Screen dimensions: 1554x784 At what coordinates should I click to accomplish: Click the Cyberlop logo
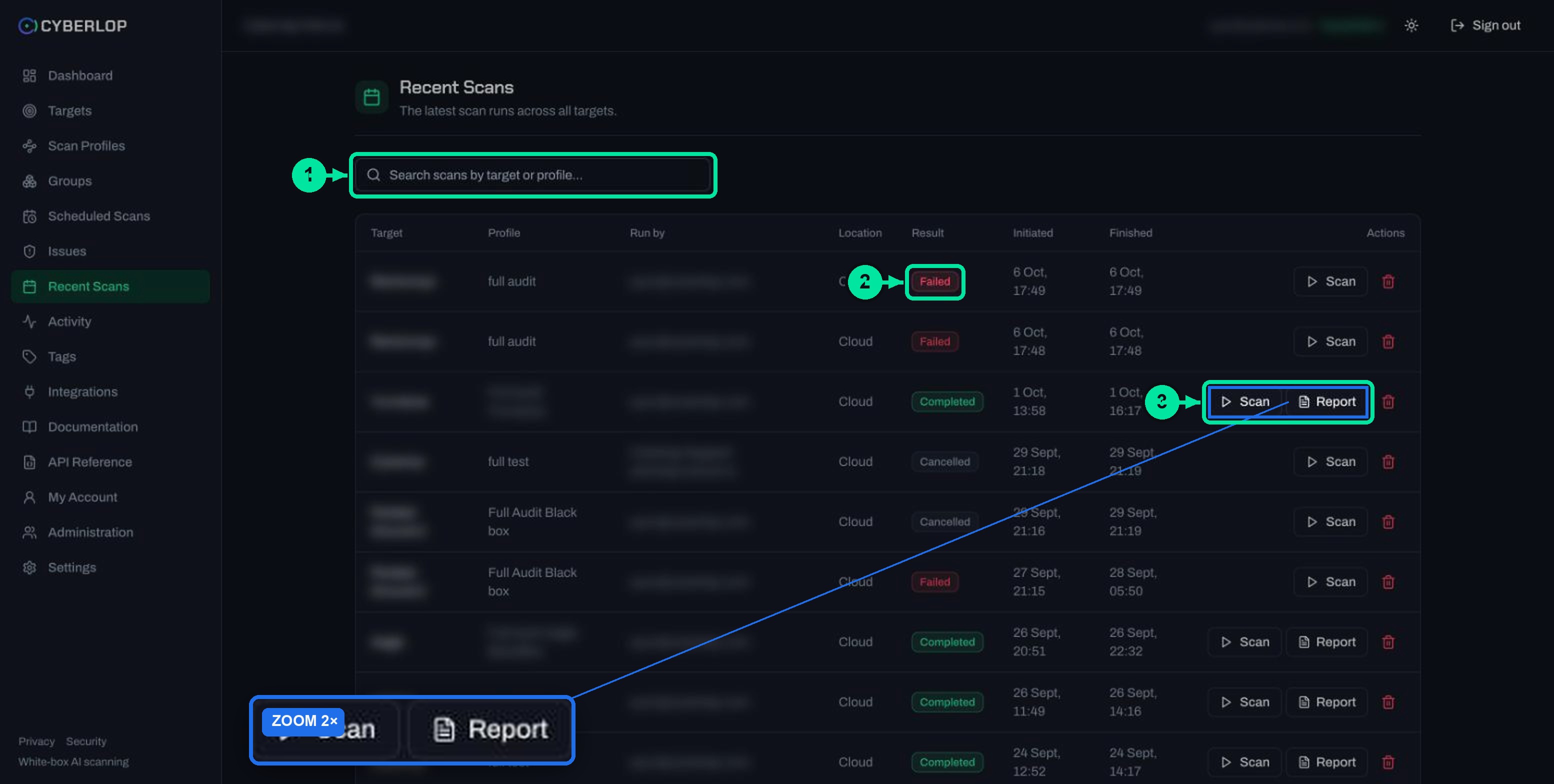tap(72, 25)
